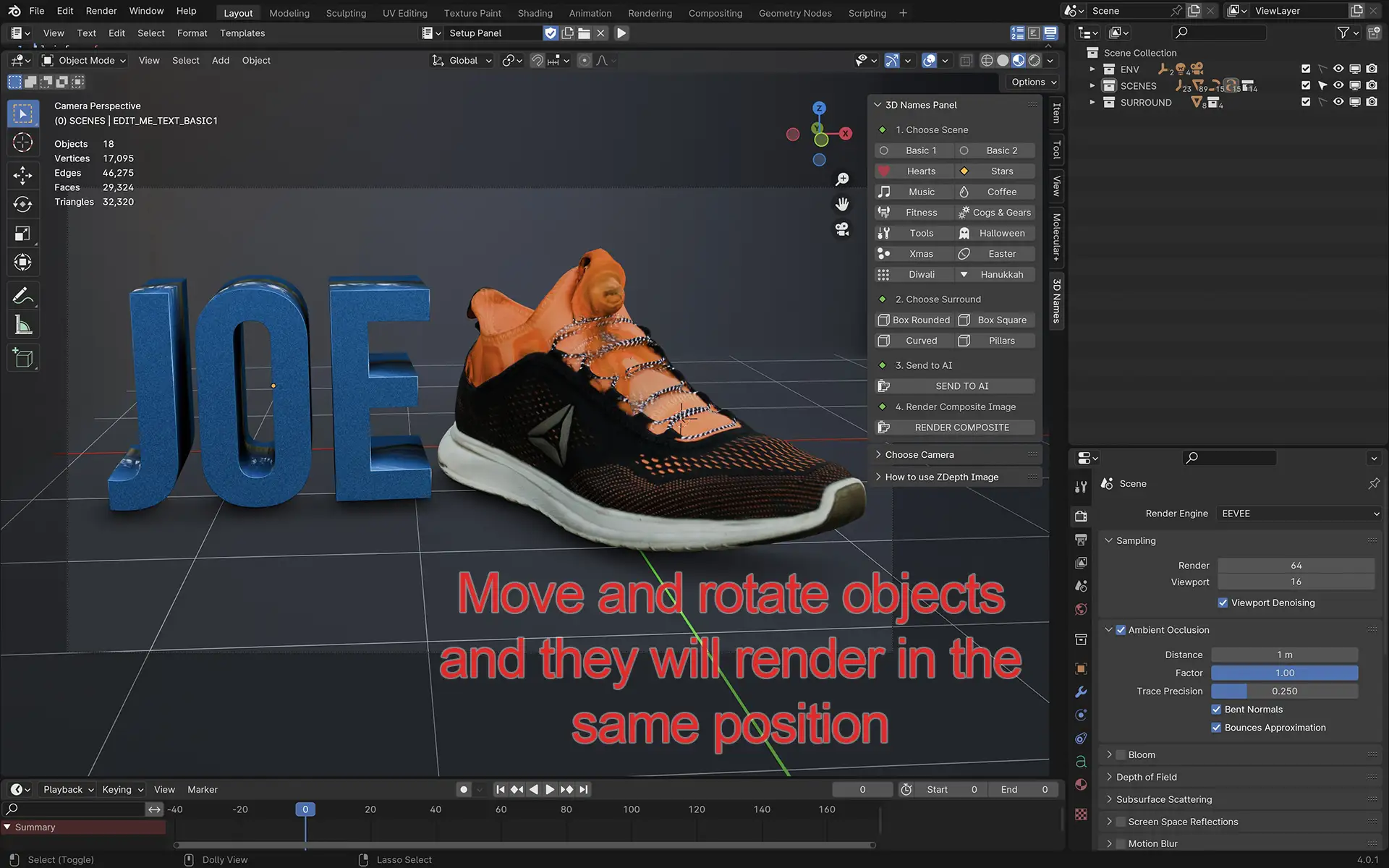Select the Pillars surround
This screenshot has width=1389, height=868.
tap(995, 341)
